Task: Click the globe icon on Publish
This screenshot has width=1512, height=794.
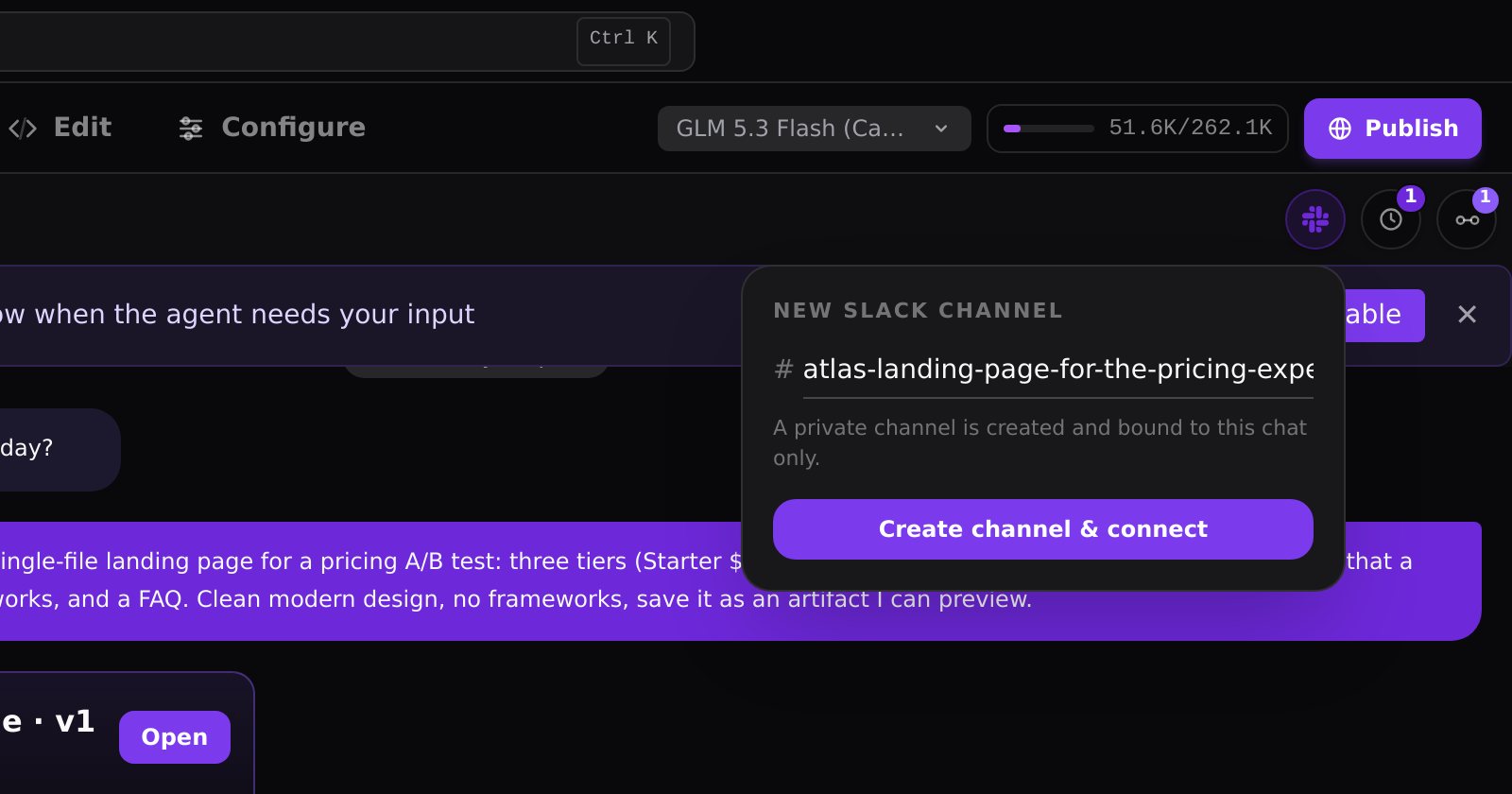Action: pyautogui.click(x=1340, y=129)
